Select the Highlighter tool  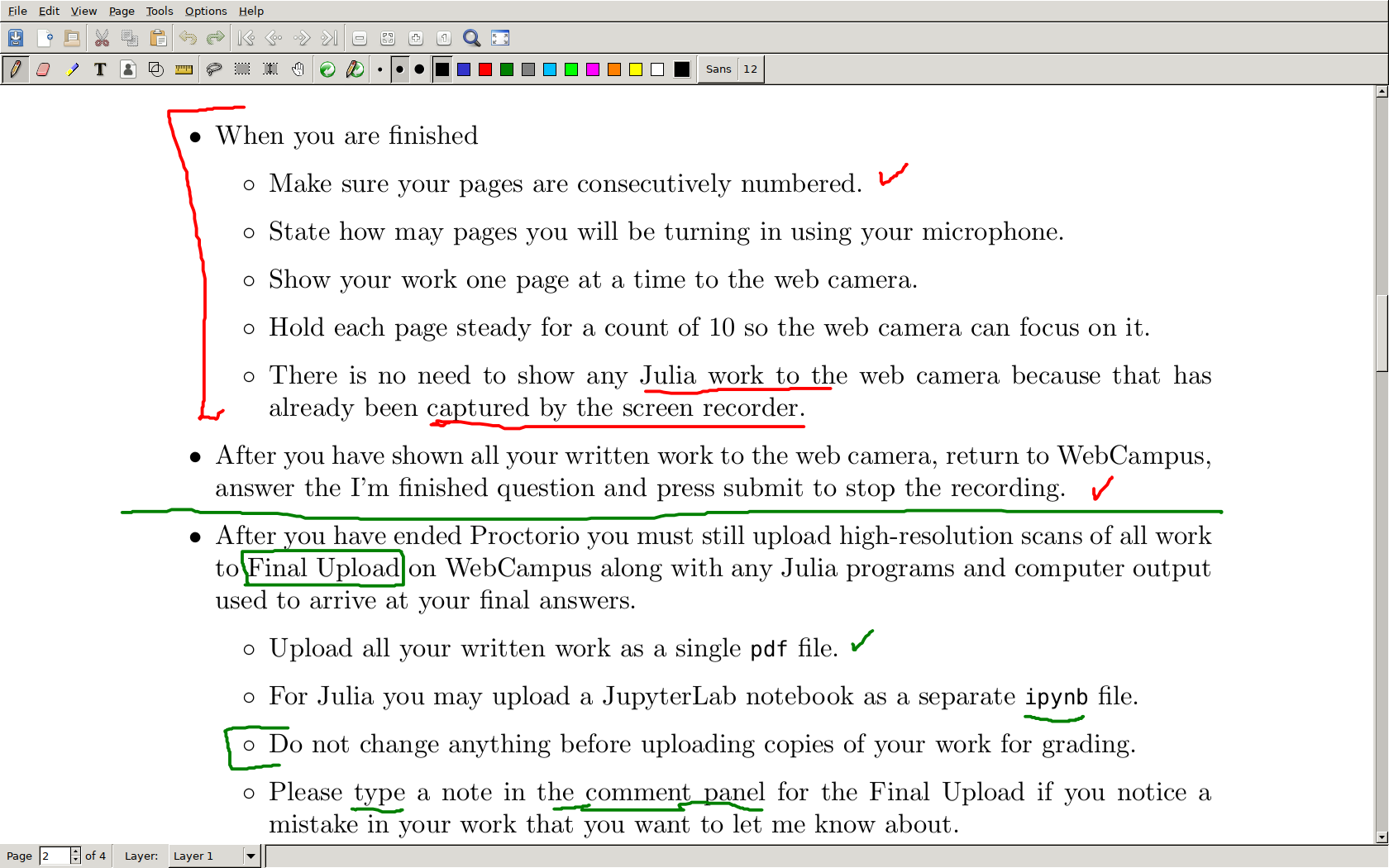[x=72, y=69]
